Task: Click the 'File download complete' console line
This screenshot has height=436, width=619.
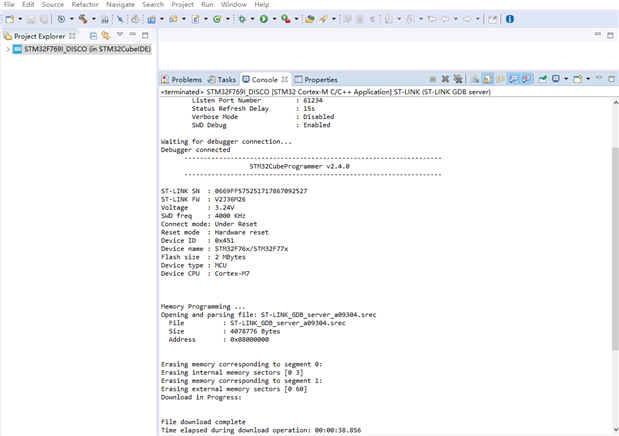Action: pyautogui.click(x=203, y=422)
